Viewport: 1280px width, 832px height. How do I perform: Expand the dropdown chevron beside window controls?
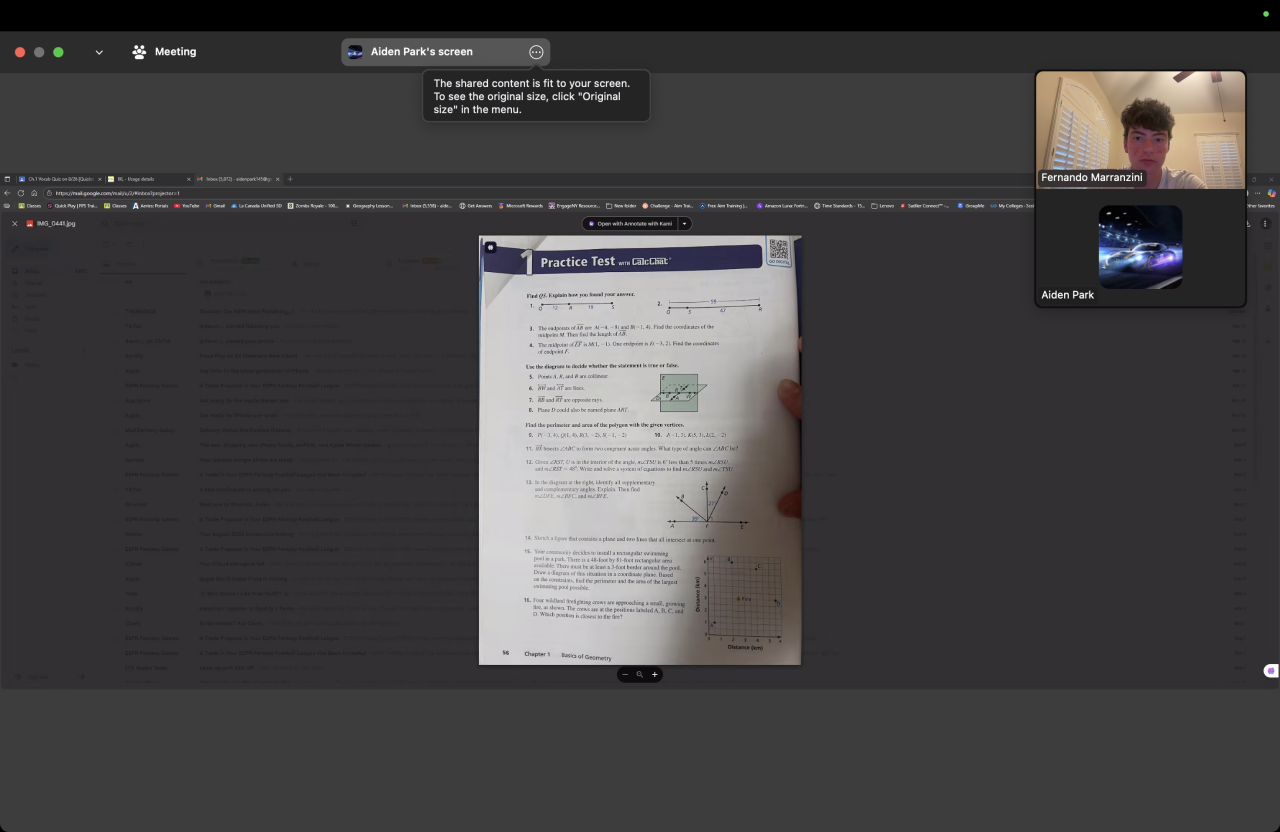pyautogui.click(x=99, y=52)
